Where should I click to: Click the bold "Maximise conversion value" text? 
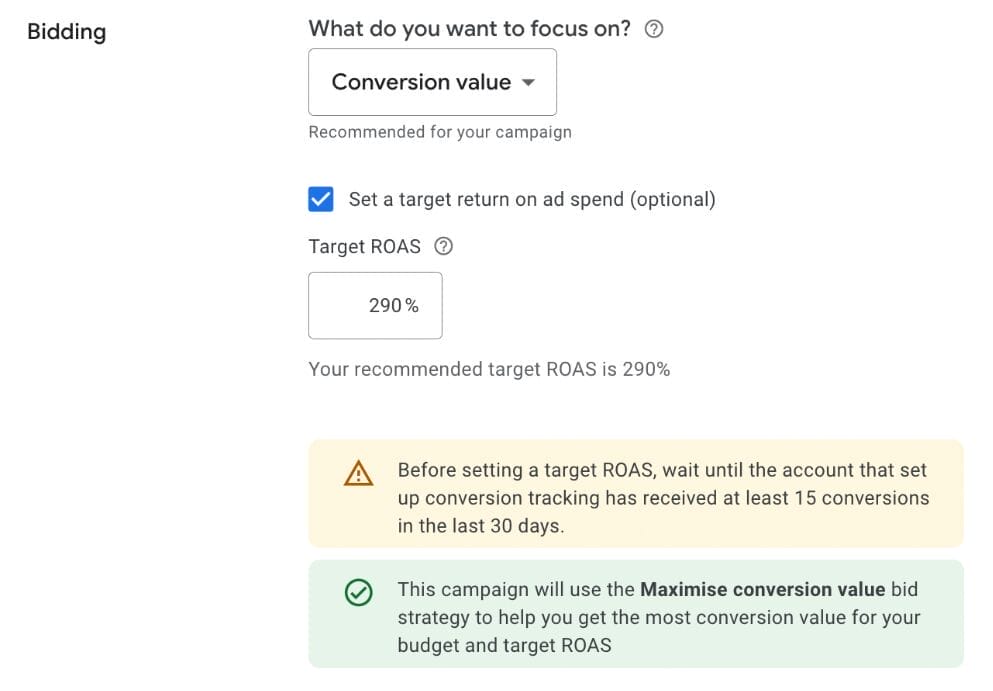760,590
